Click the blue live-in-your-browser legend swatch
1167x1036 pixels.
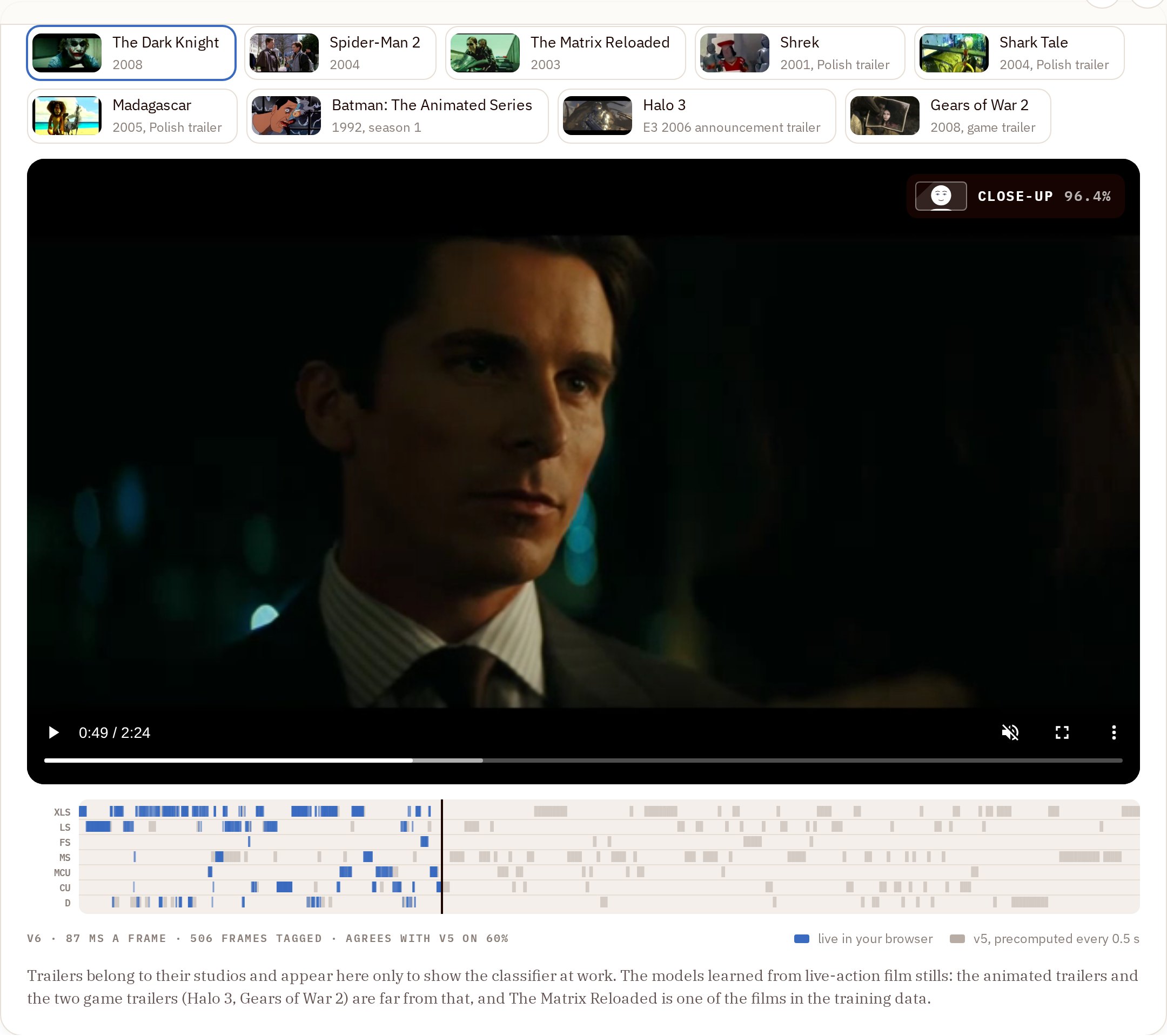click(x=802, y=939)
